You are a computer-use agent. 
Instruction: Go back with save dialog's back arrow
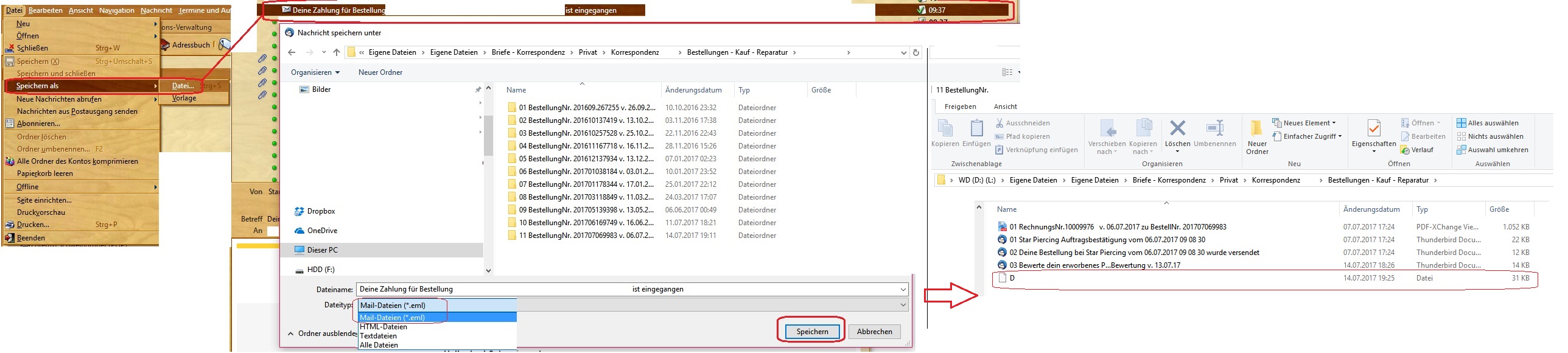[292, 52]
